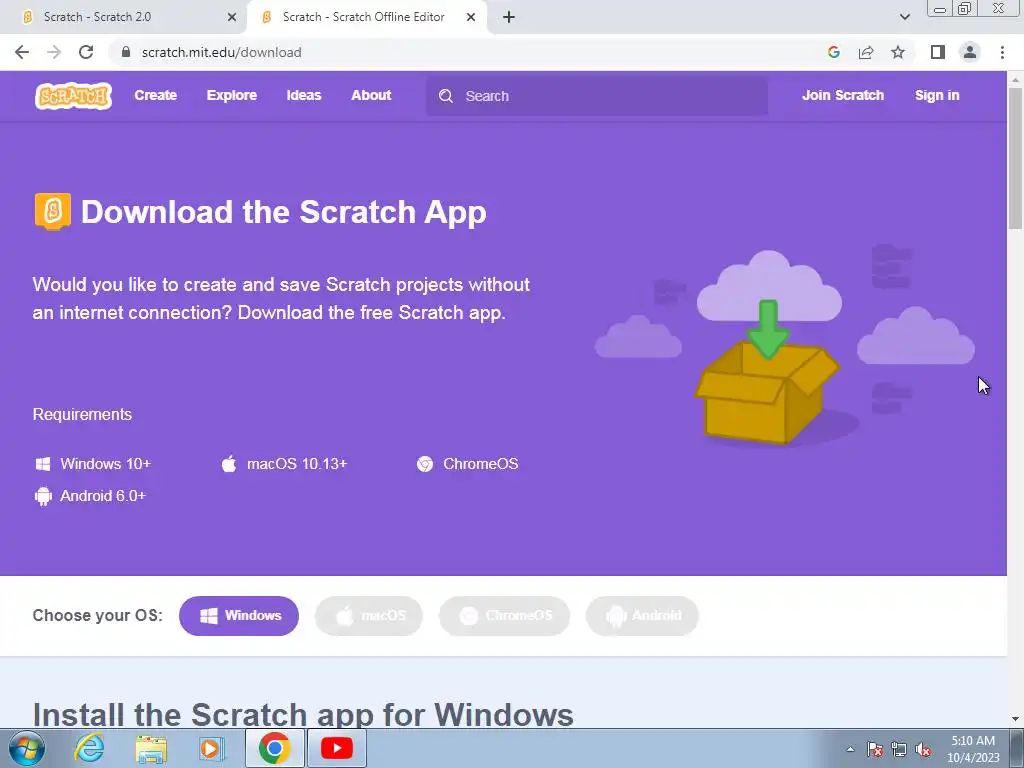Reload the current page
1024x768 pixels.
pos(86,52)
